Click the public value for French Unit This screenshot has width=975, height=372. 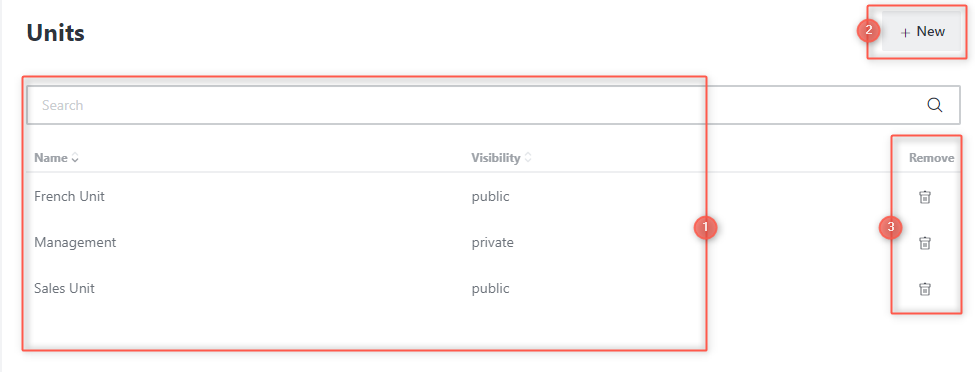click(x=490, y=197)
